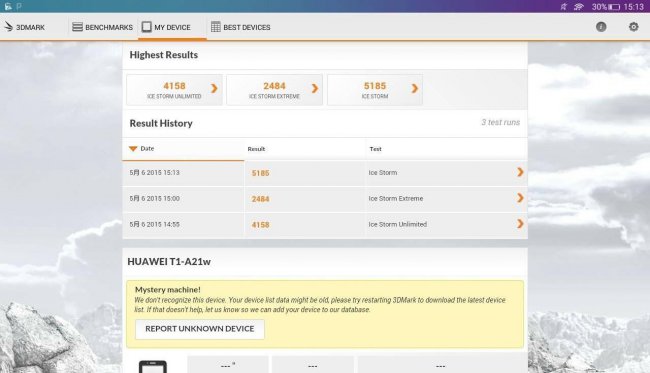Viewport: 650px width, 373px height.
Task: Select the 14:55 date entry
Action: pos(154,224)
